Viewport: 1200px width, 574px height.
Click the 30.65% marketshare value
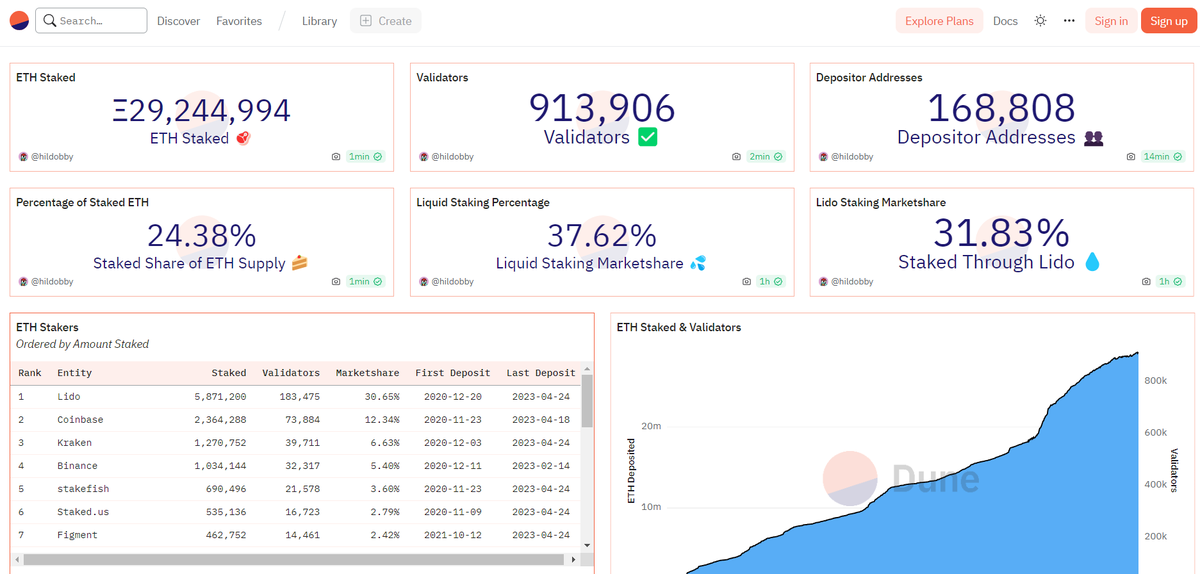pos(382,397)
